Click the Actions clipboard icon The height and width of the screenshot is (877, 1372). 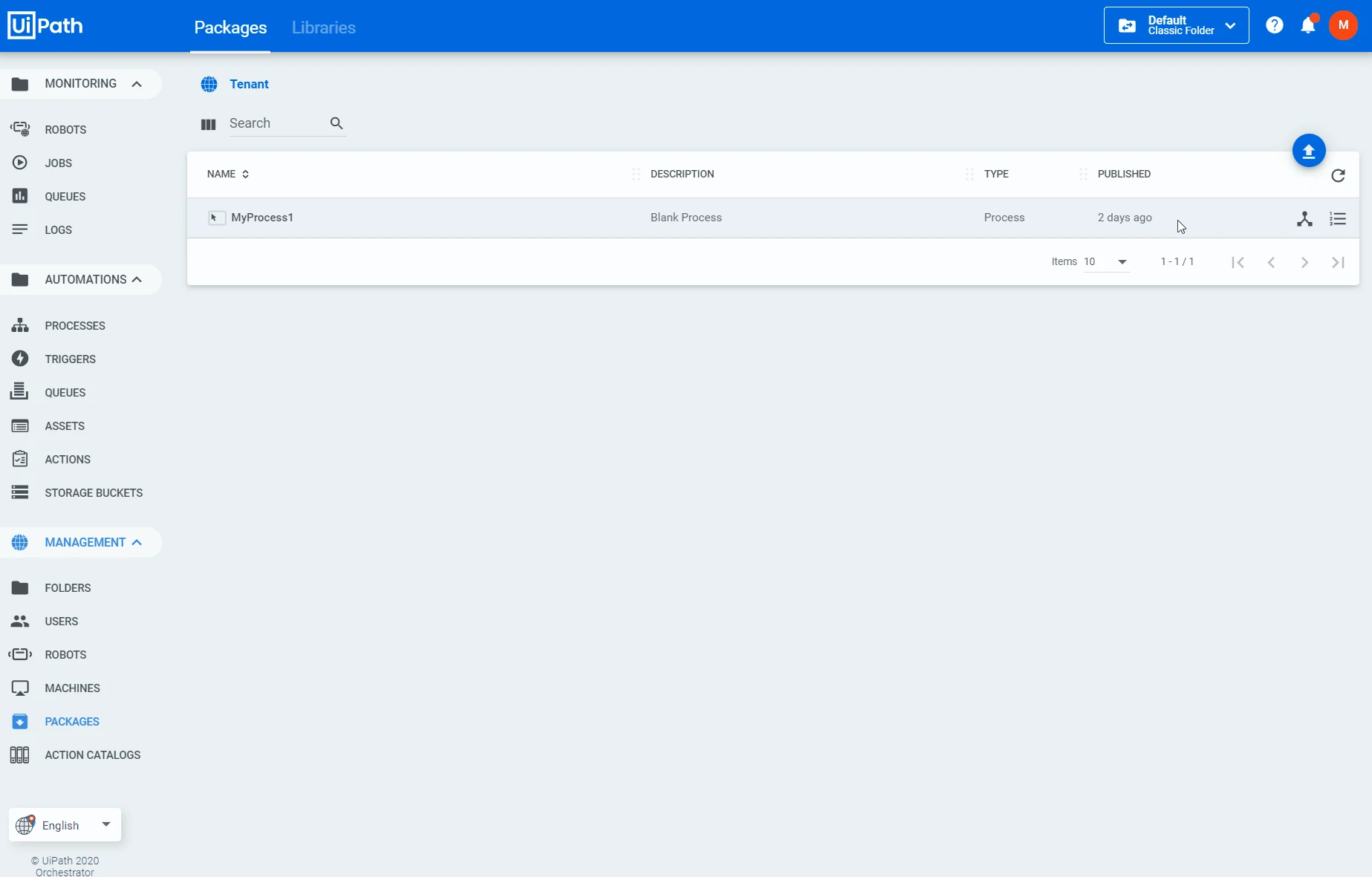(20, 459)
